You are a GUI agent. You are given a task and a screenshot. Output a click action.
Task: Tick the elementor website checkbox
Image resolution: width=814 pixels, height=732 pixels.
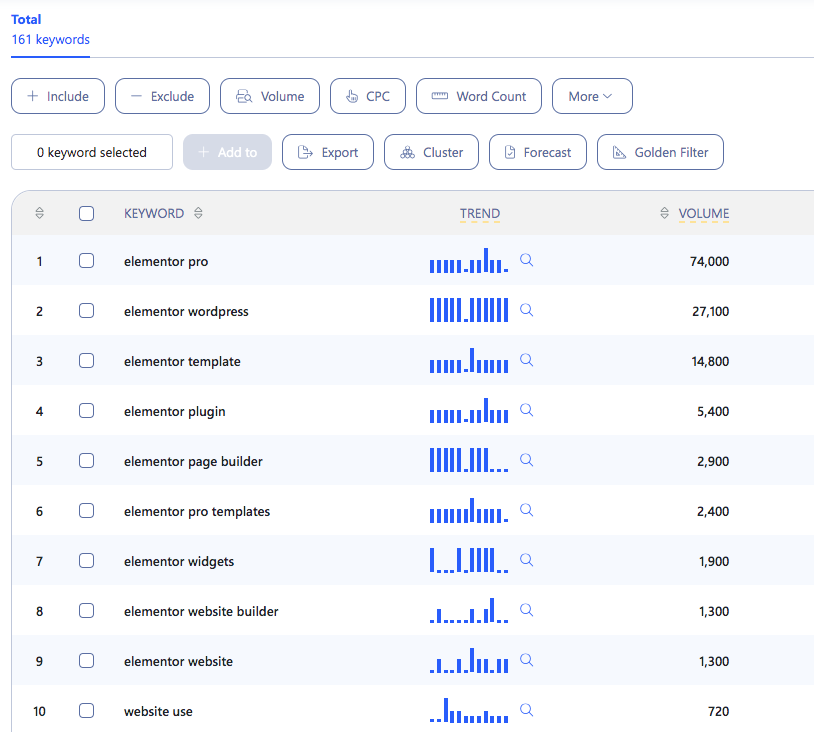[87, 660]
